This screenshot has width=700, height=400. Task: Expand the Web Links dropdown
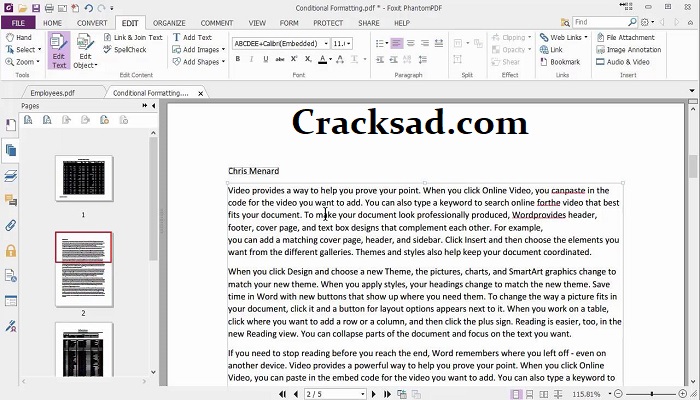586,38
